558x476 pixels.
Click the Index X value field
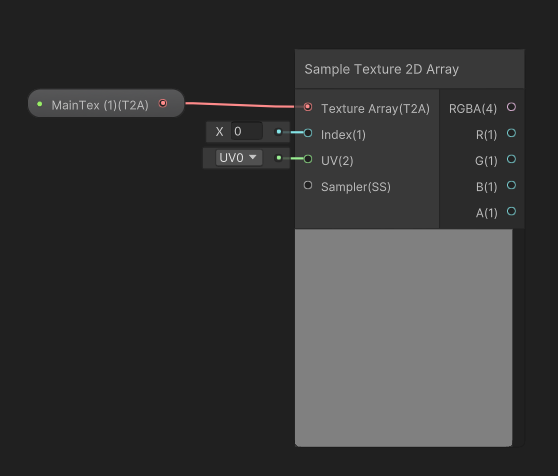coord(247,131)
